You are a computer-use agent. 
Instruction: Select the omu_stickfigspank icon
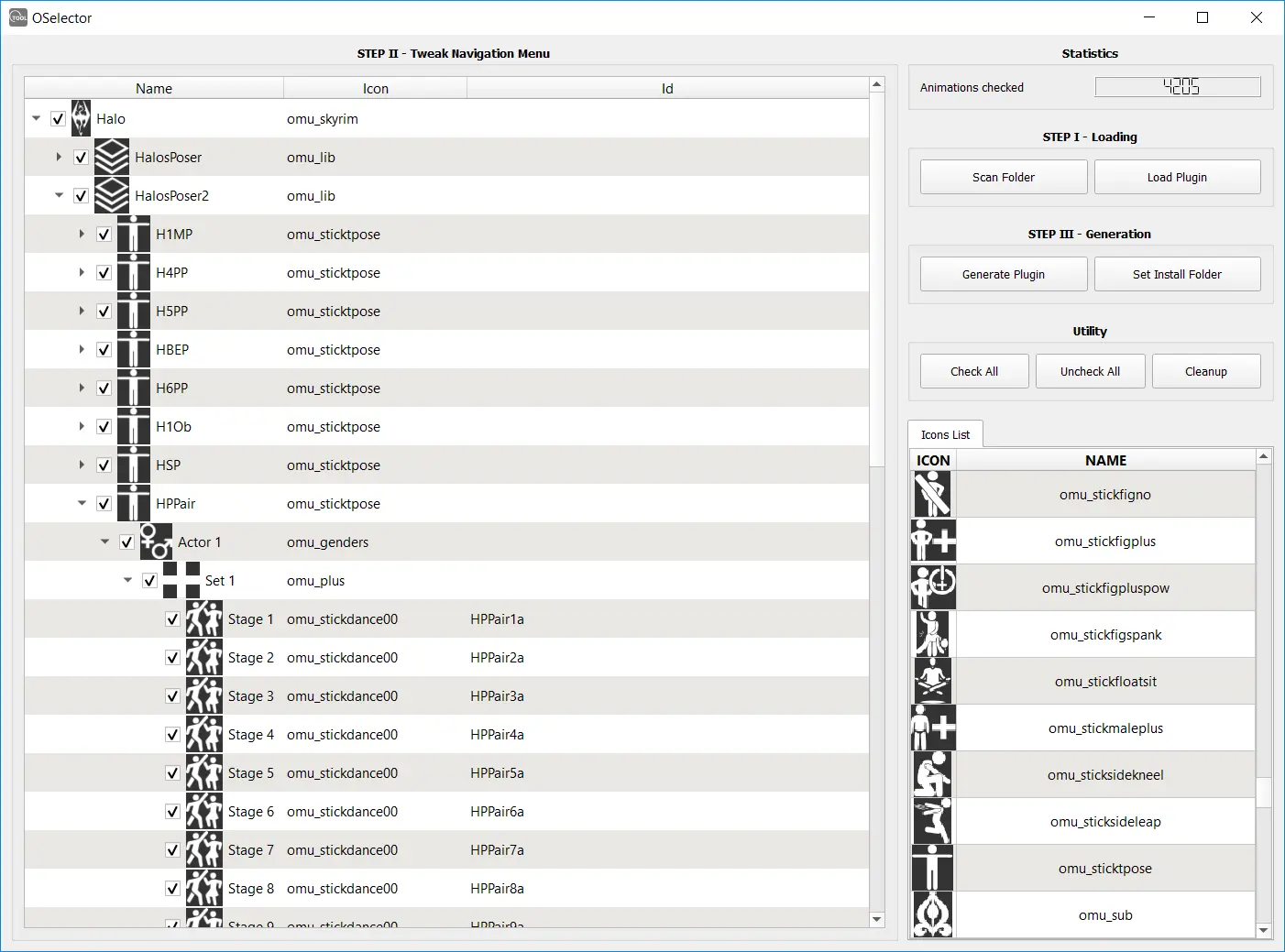point(933,635)
